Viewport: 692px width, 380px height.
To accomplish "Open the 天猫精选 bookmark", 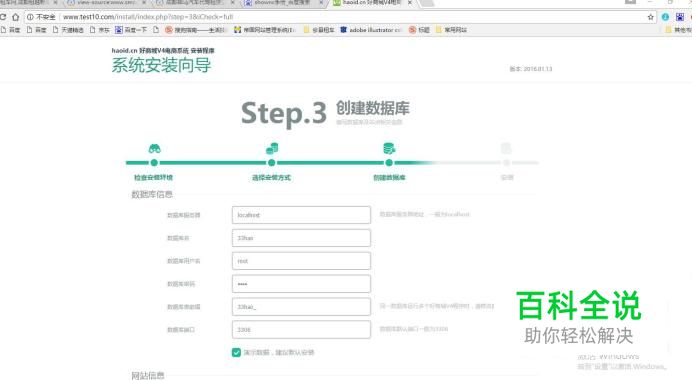I will (68, 30).
